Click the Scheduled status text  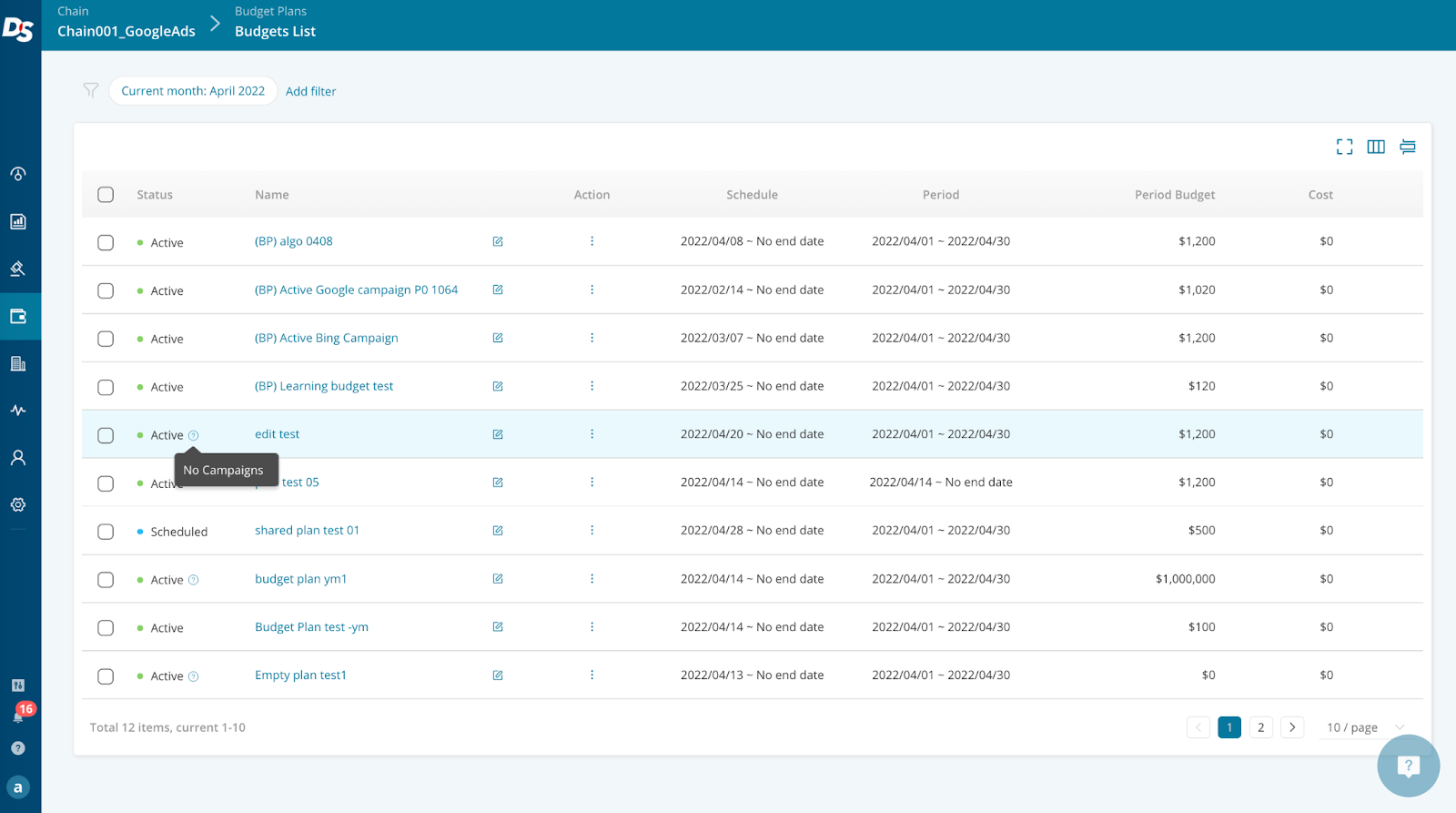[x=179, y=532]
